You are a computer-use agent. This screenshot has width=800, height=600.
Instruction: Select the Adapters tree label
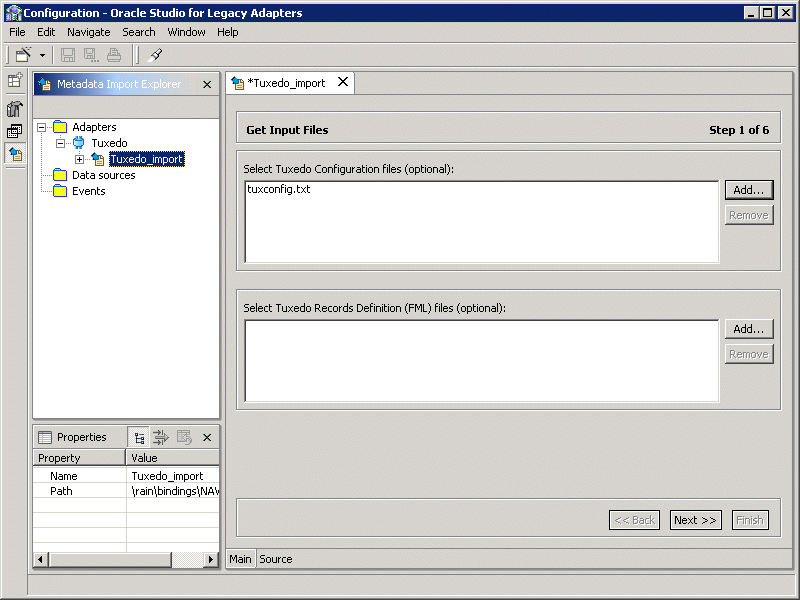[94, 127]
